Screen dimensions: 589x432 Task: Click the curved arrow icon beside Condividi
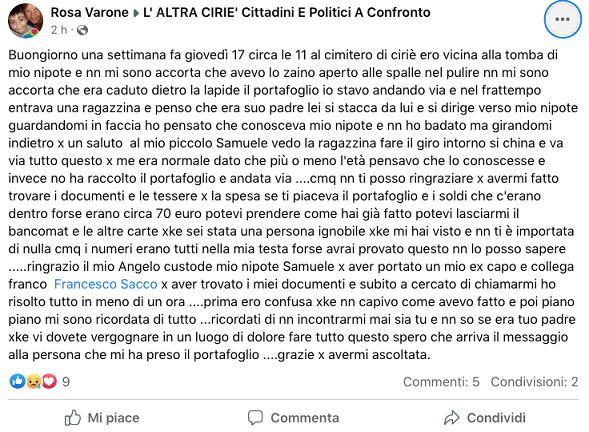[452, 418]
